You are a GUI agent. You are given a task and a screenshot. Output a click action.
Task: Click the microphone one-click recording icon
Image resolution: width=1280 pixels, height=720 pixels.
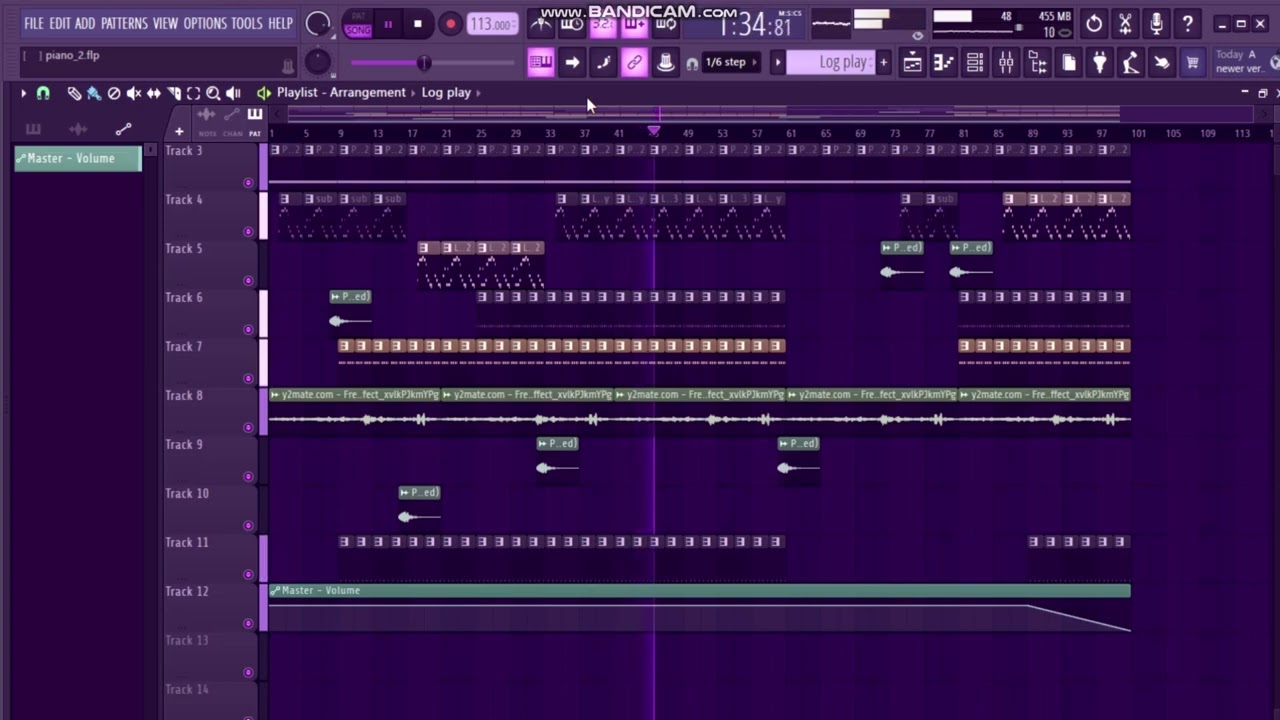(x=1156, y=24)
